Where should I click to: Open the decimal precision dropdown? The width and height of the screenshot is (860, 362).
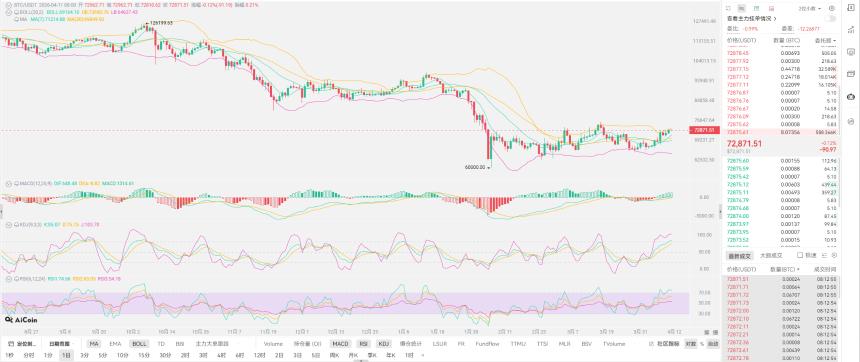(x=810, y=9)
